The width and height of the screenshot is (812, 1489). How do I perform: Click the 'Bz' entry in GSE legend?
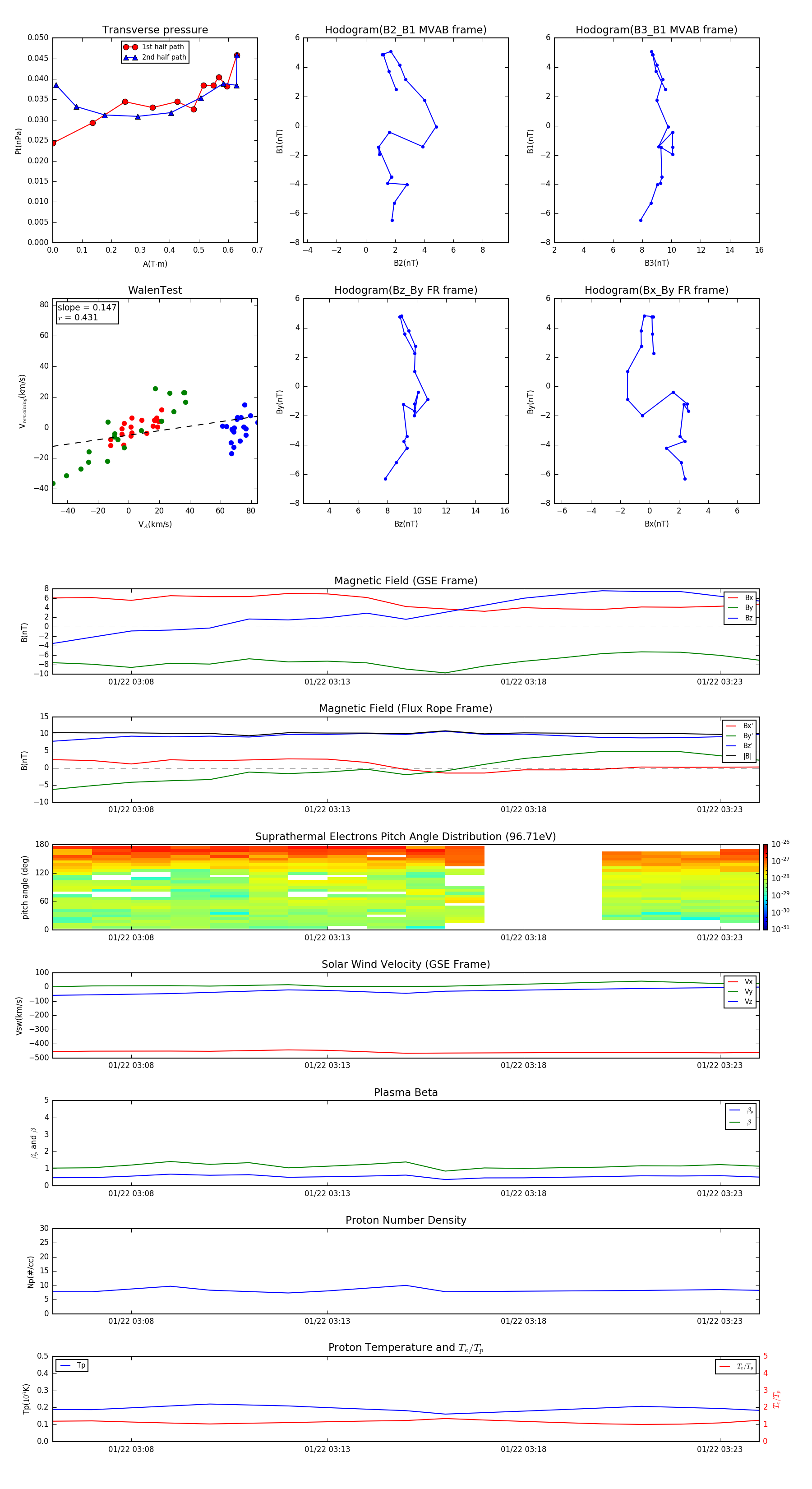tap(741, 619)
